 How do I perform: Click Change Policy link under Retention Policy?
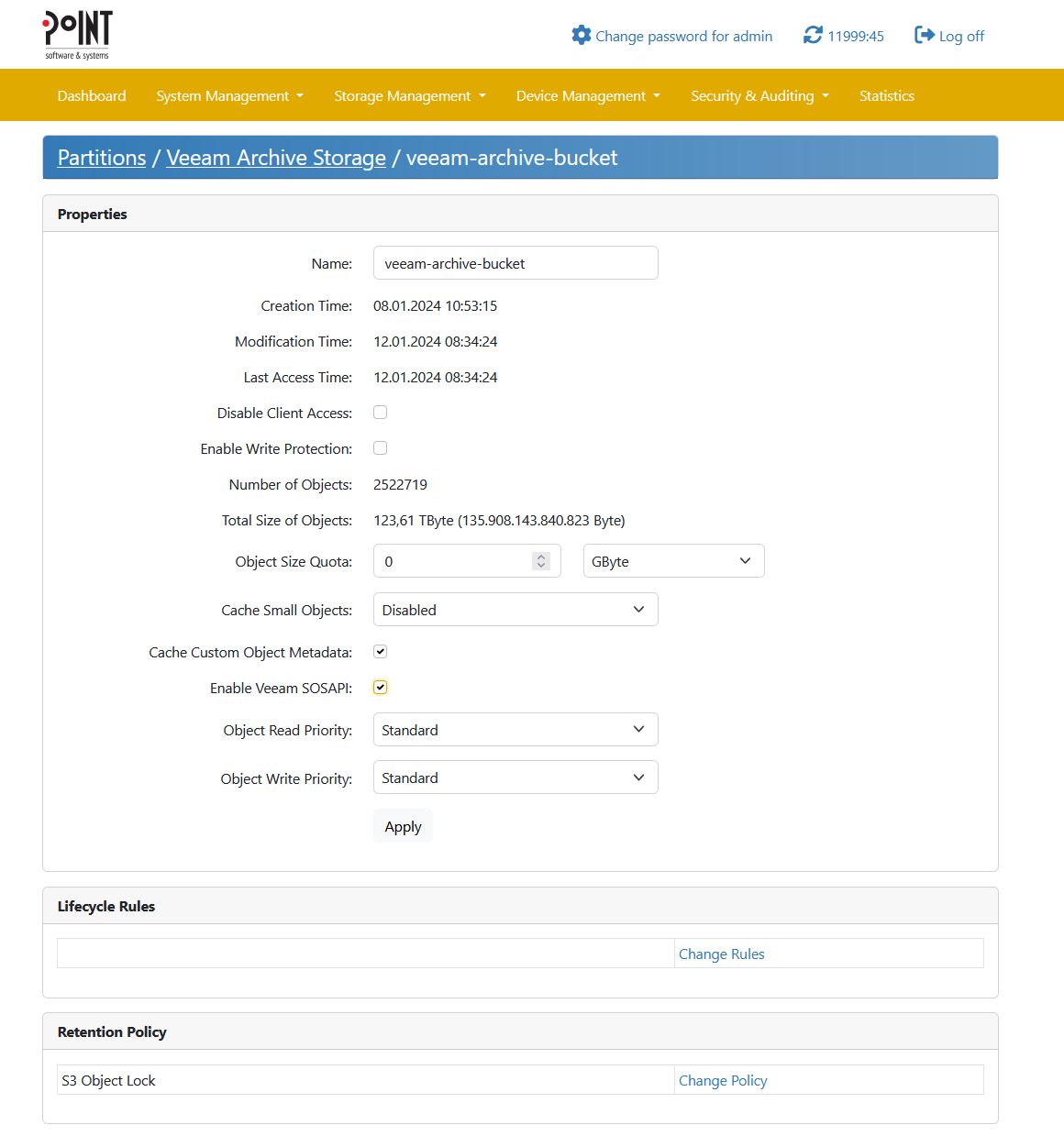pyautogui.click(x=723, y=1080)
